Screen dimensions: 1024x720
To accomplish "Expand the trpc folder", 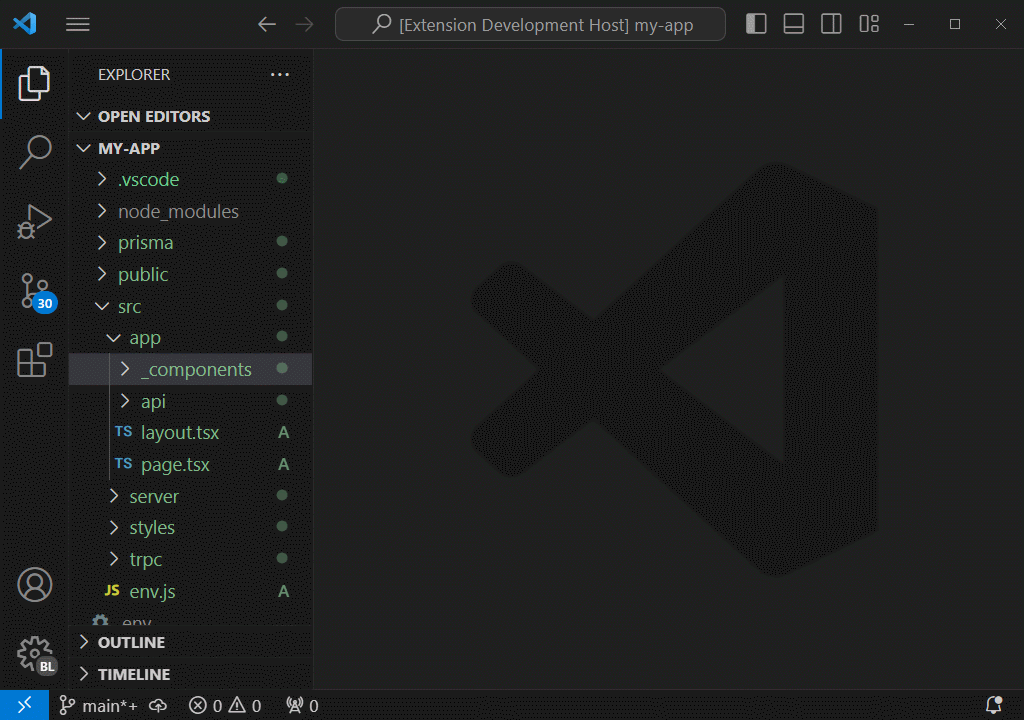I will coord(191,559).
